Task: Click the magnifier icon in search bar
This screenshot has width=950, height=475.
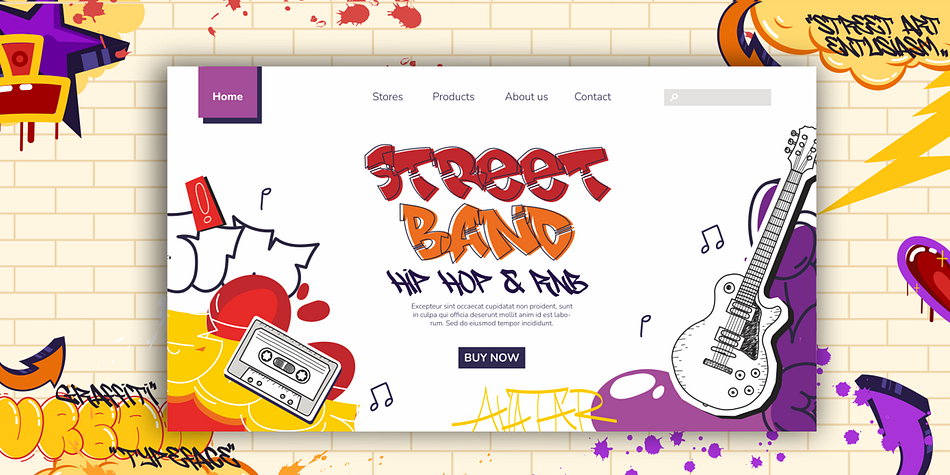Action: [674, 98]
